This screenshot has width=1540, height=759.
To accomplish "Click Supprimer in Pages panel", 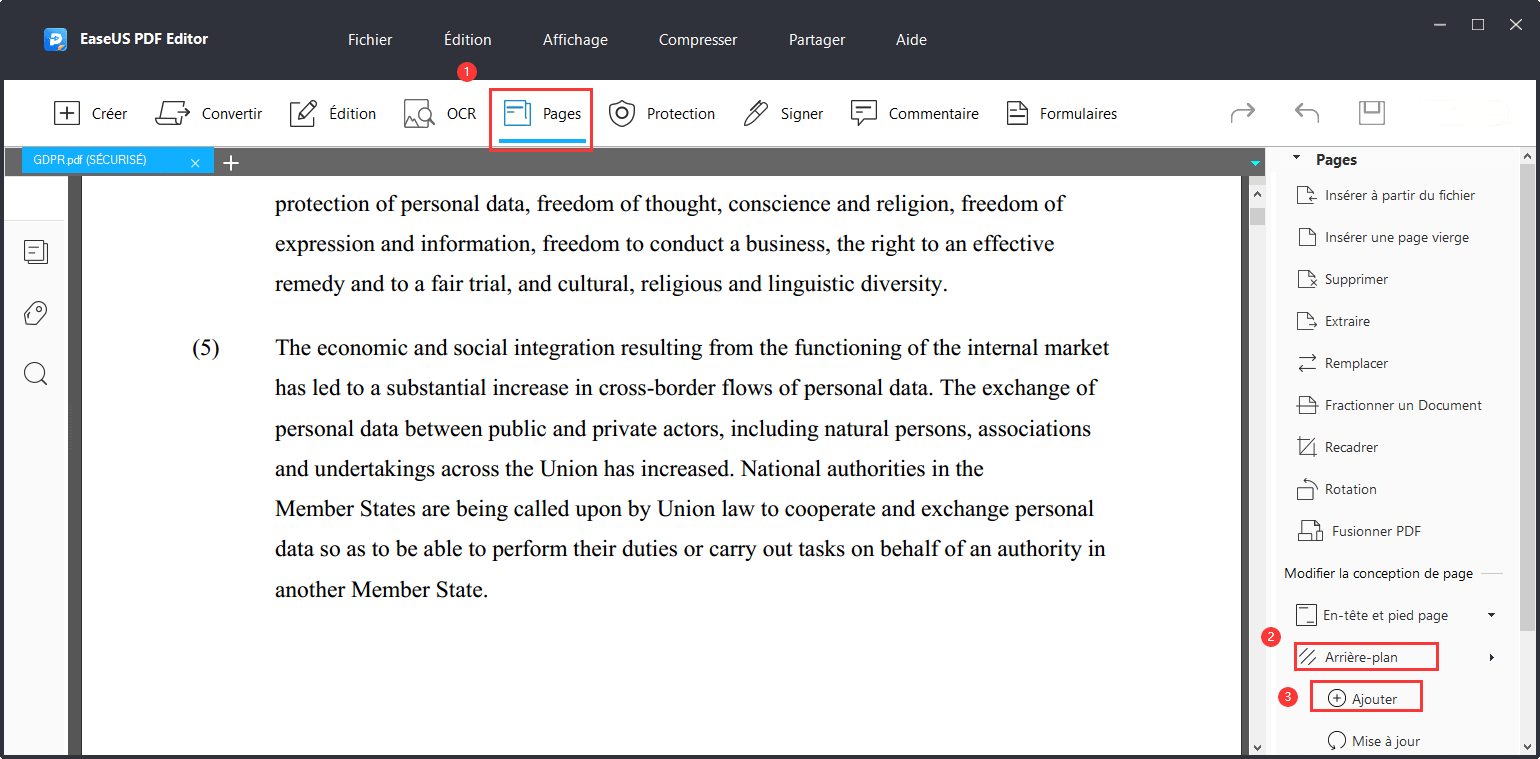I will [x=1341, y=279].
